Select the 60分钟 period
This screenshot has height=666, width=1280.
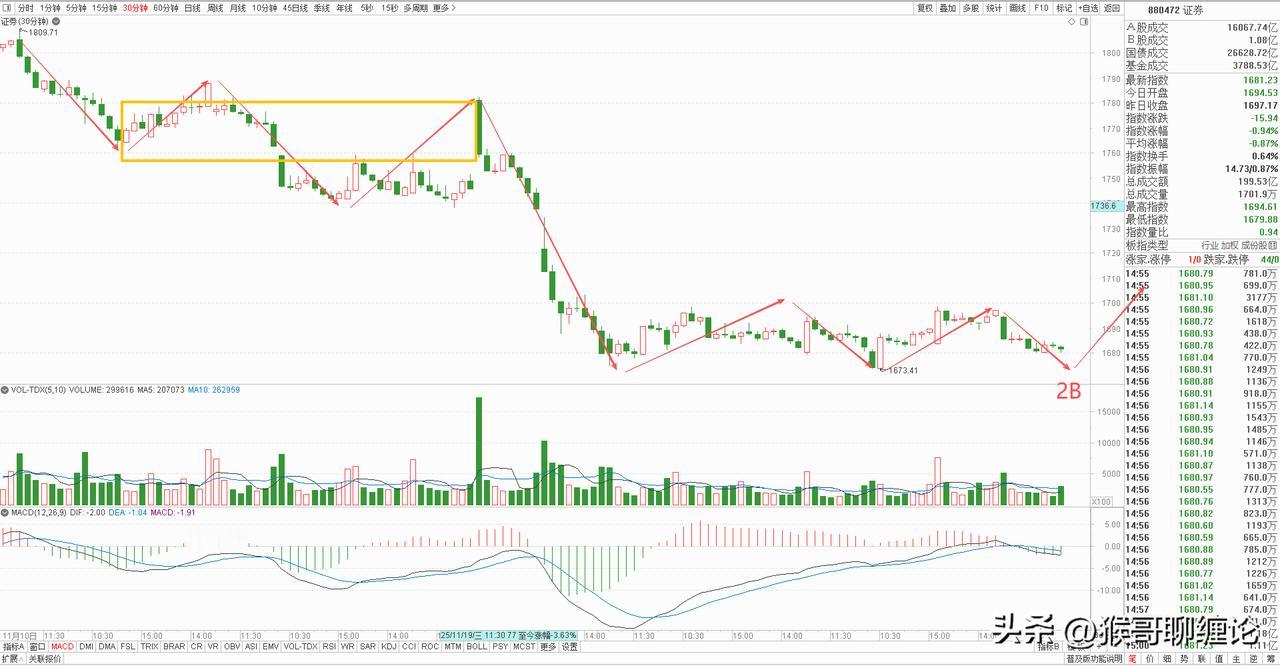pos(166,8)
